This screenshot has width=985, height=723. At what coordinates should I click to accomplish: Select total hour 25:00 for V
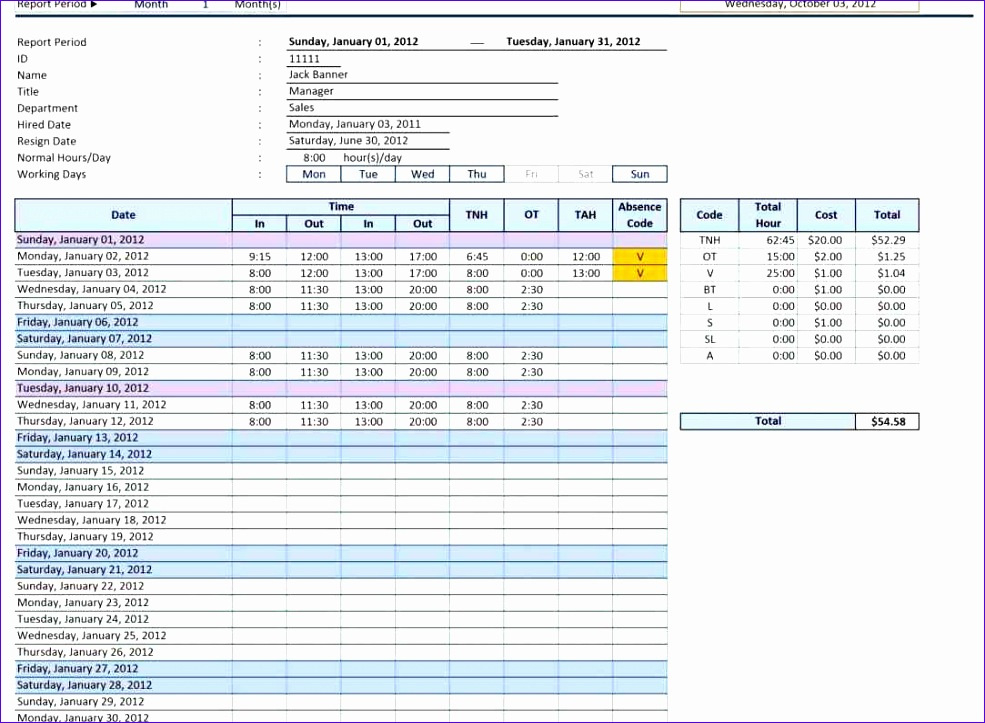768,273
